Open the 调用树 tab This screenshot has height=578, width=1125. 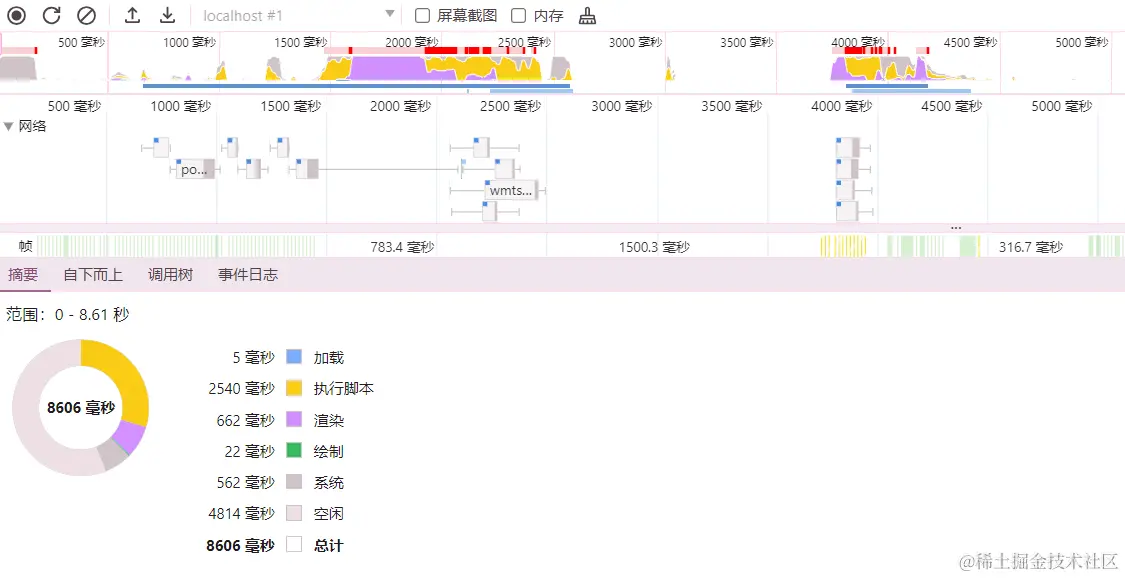coord(170,275)
